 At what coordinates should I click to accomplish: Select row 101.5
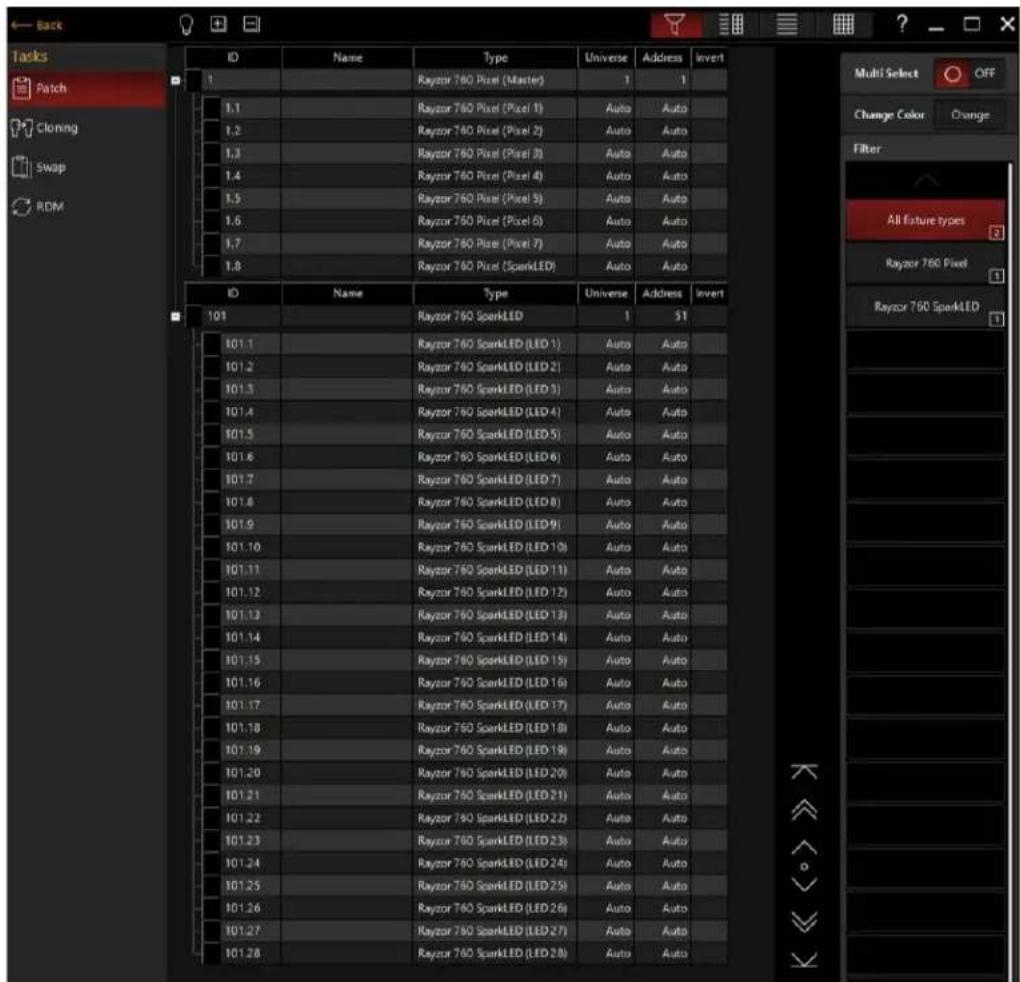[464, 434]
